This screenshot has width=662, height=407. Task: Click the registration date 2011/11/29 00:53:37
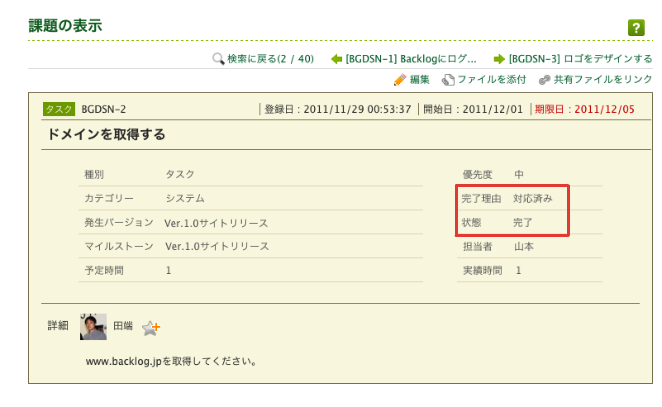357,109
